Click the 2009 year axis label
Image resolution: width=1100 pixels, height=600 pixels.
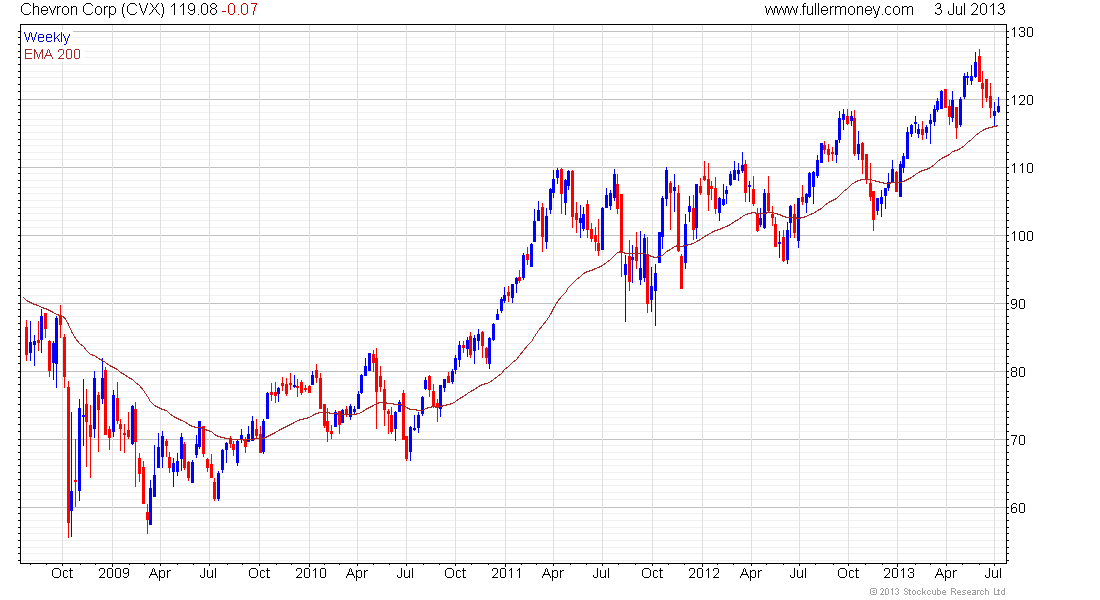pyautogui.click(x=114, y=573)
